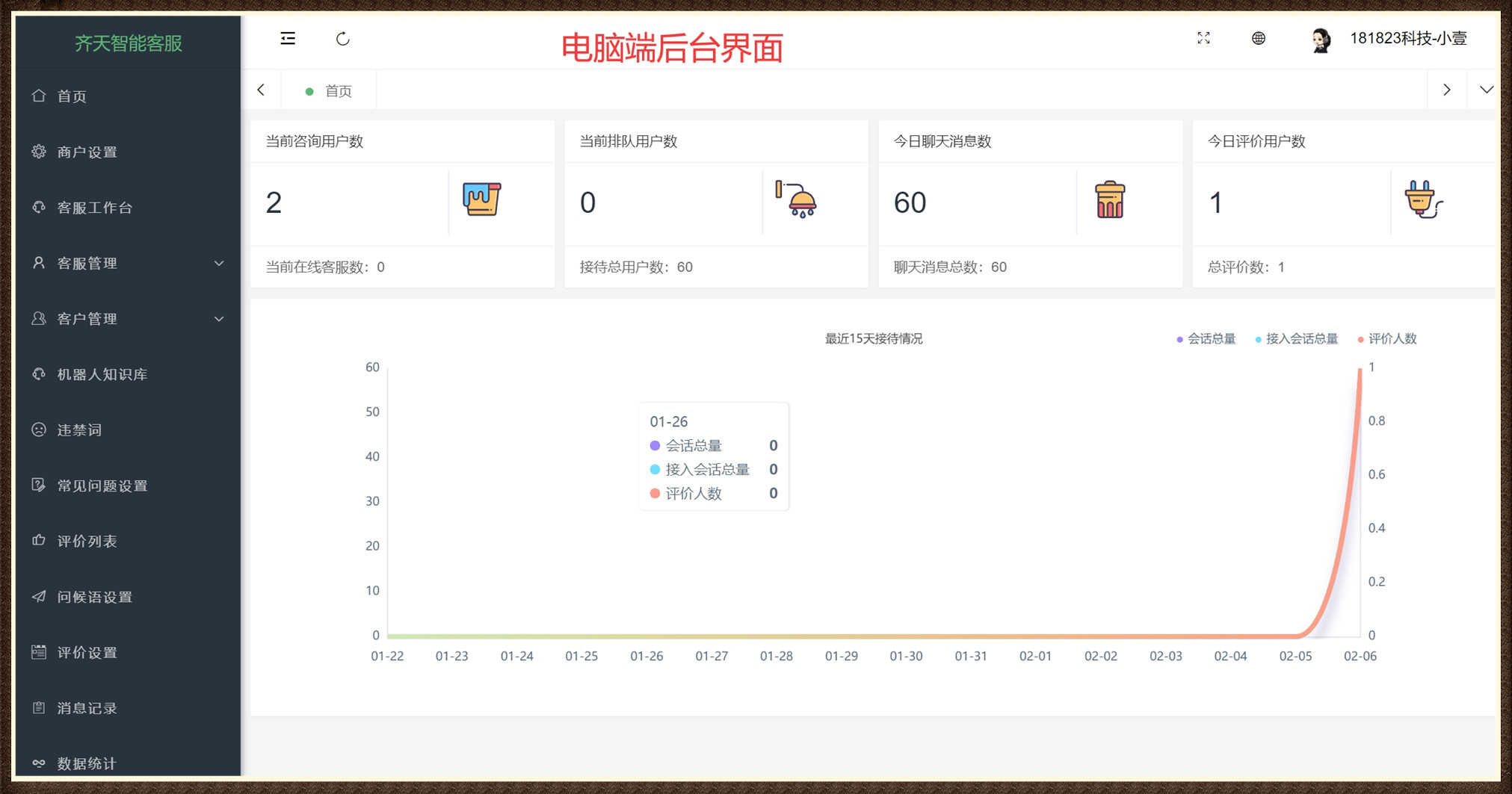Image resolution: width=1512 pixels, height=794 pixels.
Task: Click the 问候语设置 paper plane icon
Action: coord(39,596)
